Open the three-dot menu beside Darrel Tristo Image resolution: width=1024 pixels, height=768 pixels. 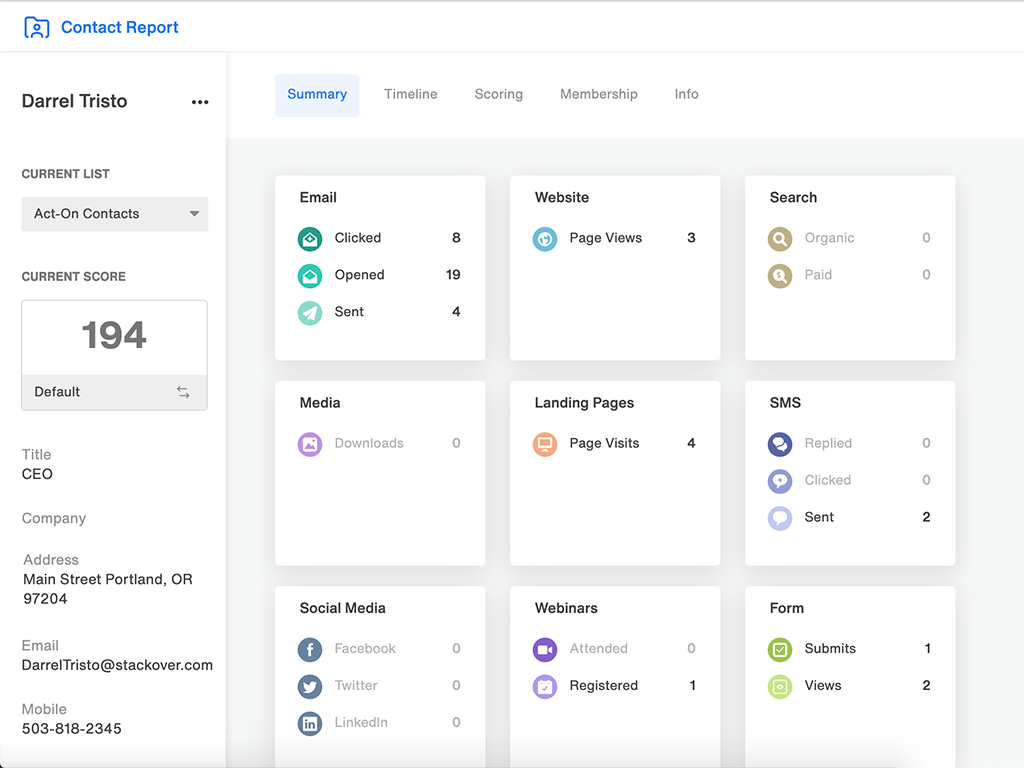click(x=200, y=102)
